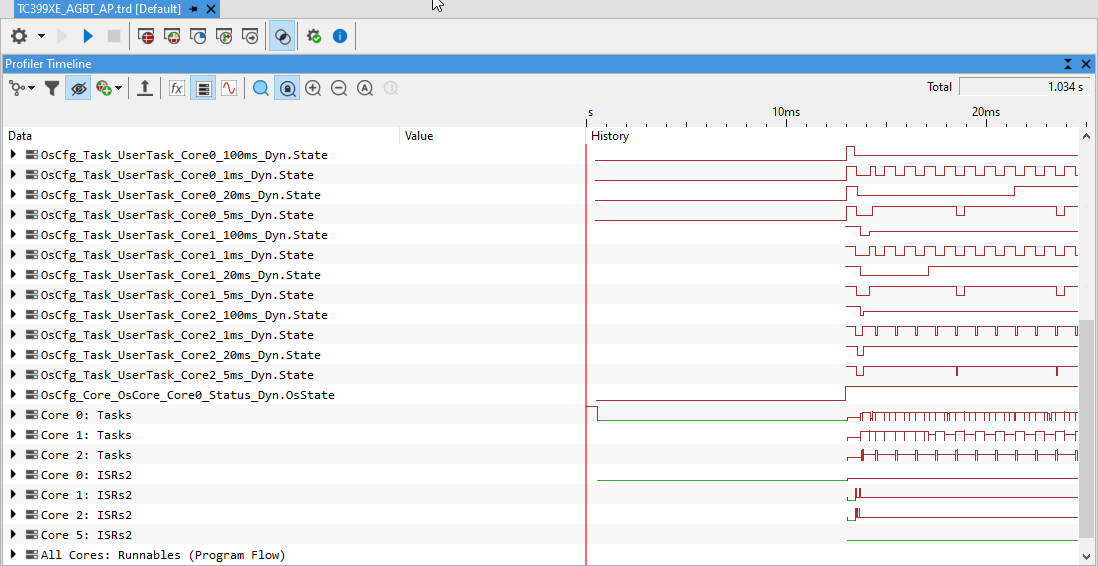Click the right-arrow circle view icon
This screenshot has height=566, width=1098.
coord(250,36)
